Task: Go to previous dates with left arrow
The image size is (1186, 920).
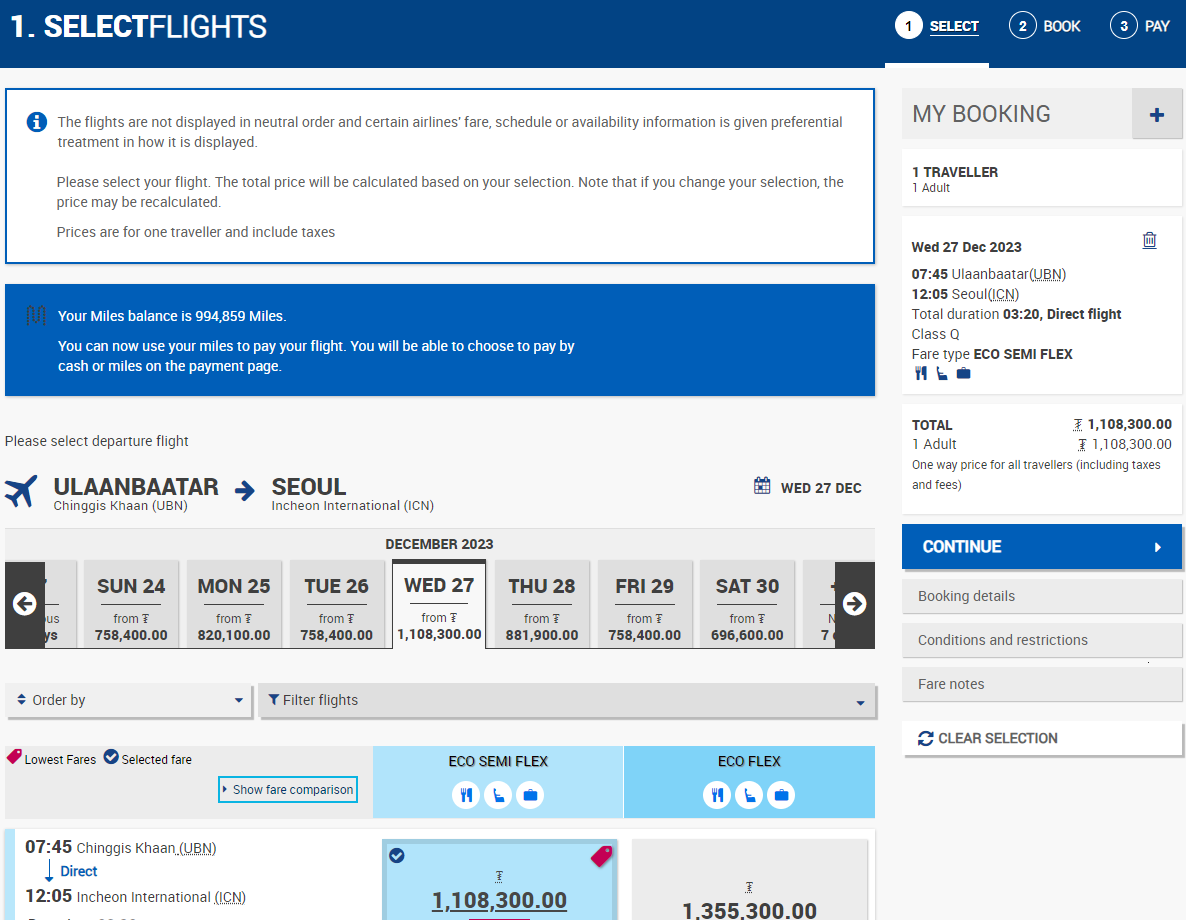Action: tap(25, 604)
